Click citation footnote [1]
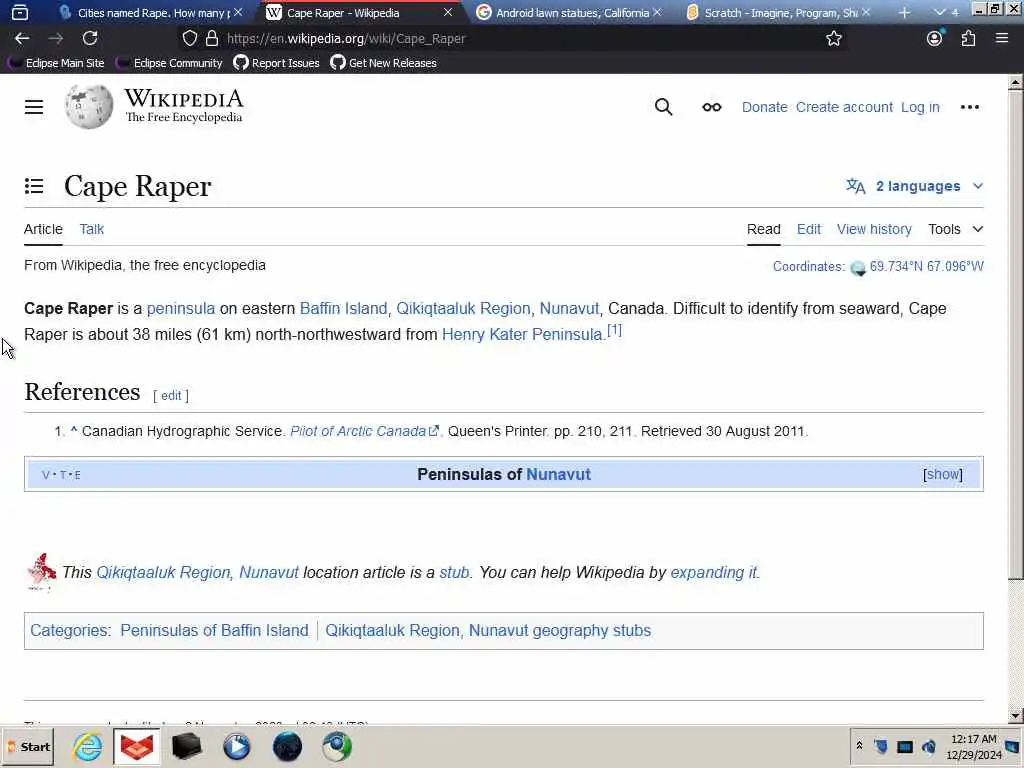This screenshot has height=768, width=1024. [x=615, y=330]
